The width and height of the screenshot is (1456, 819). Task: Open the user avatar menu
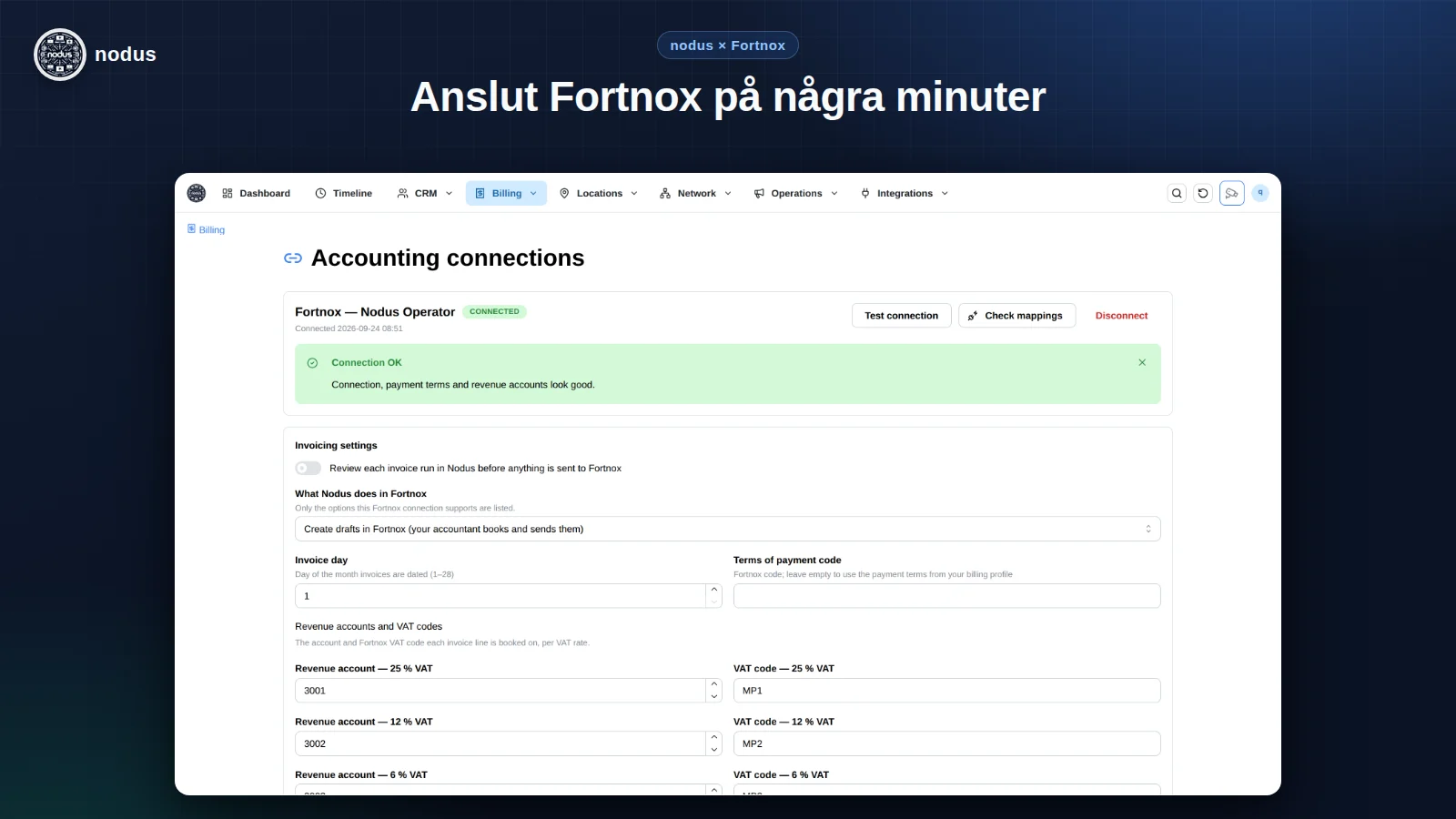pyautogui.click(x=1260, y=193)
